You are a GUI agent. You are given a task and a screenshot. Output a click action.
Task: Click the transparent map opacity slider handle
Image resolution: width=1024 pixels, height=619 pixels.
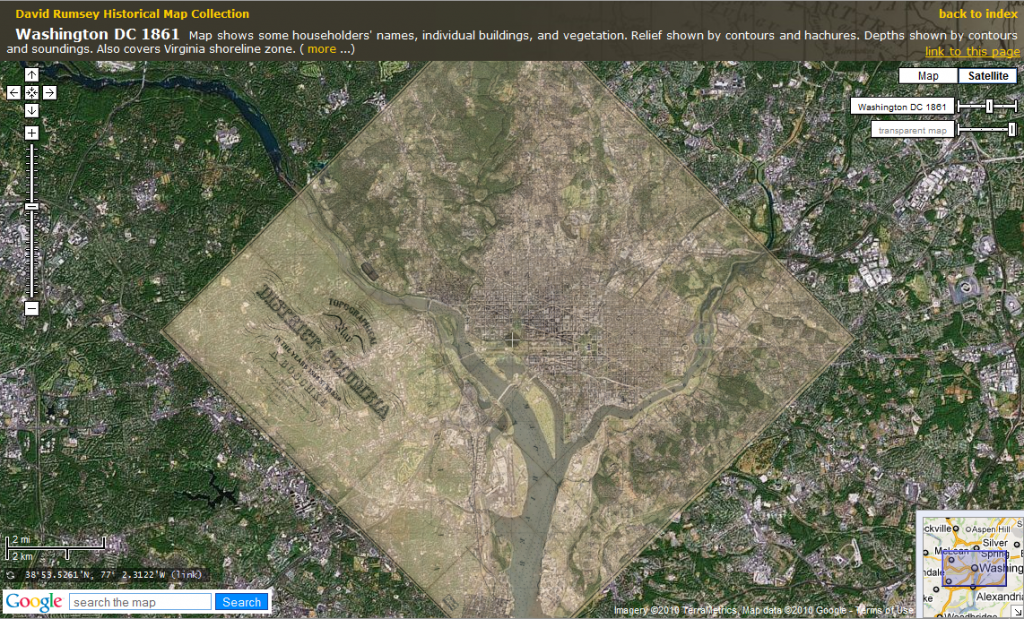[x=1012, y=129]
